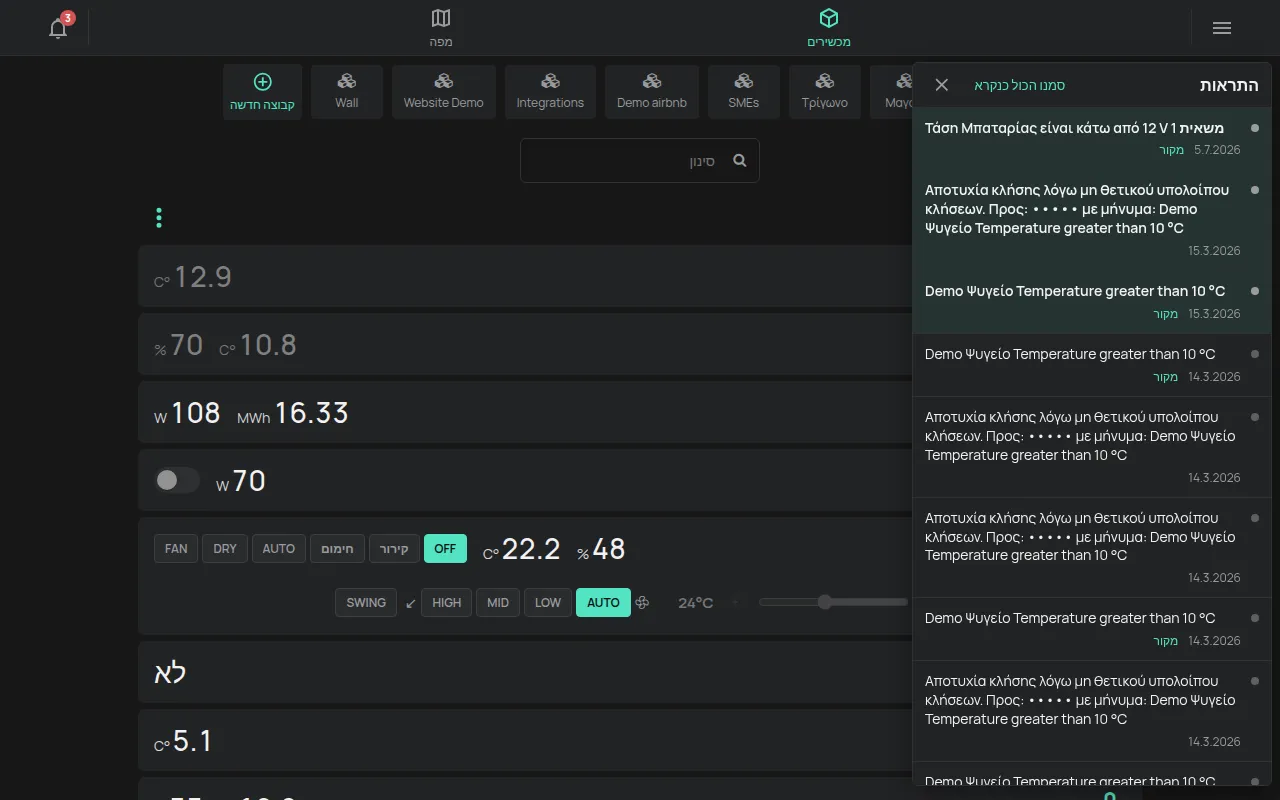Click the swing direction arrow icon
Screen dimensions: 1280x800
tap(411, 603)
